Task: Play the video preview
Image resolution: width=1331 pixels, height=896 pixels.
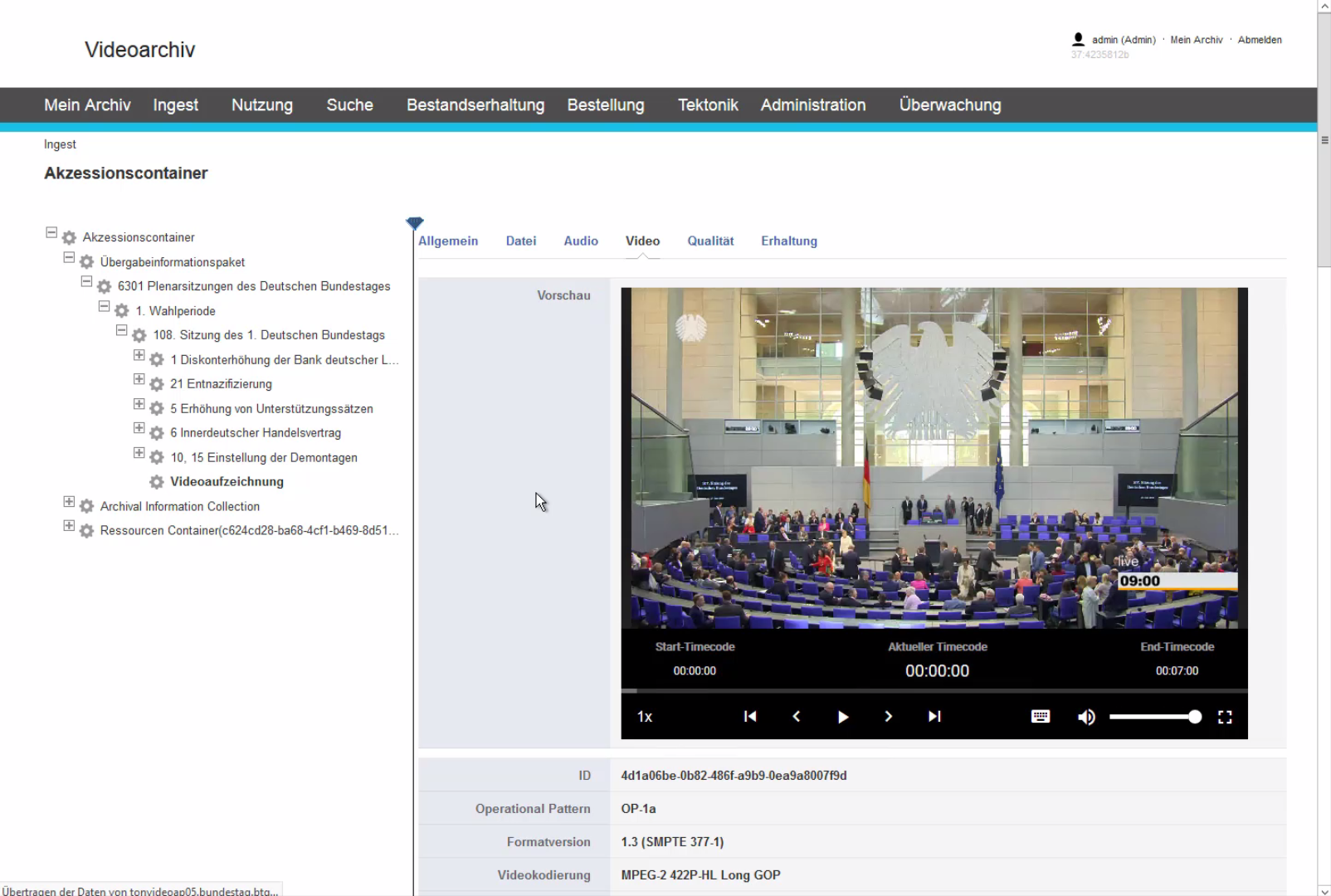Action: point(842,717)
